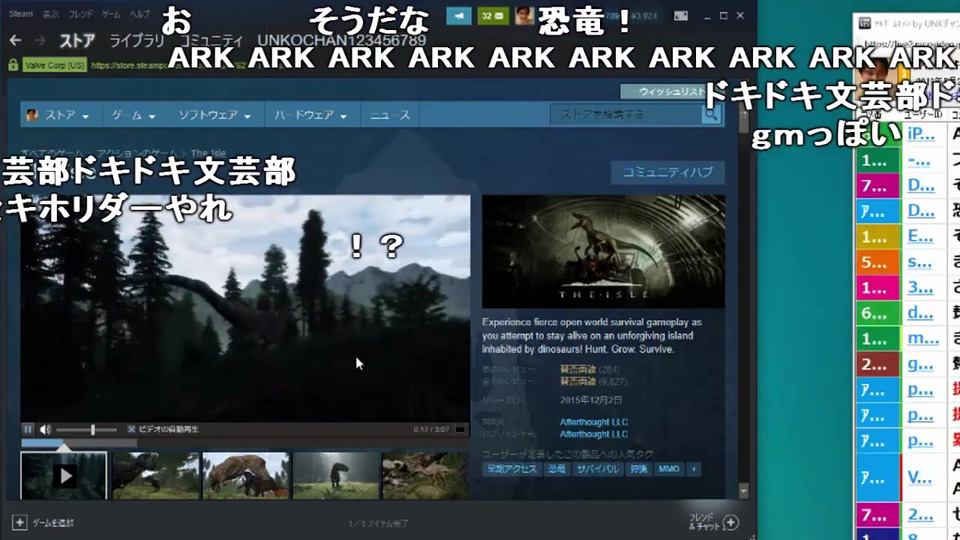The image size is (960, 540).
Task: Switch to the ストア main tab
Action: click(77, 40)
